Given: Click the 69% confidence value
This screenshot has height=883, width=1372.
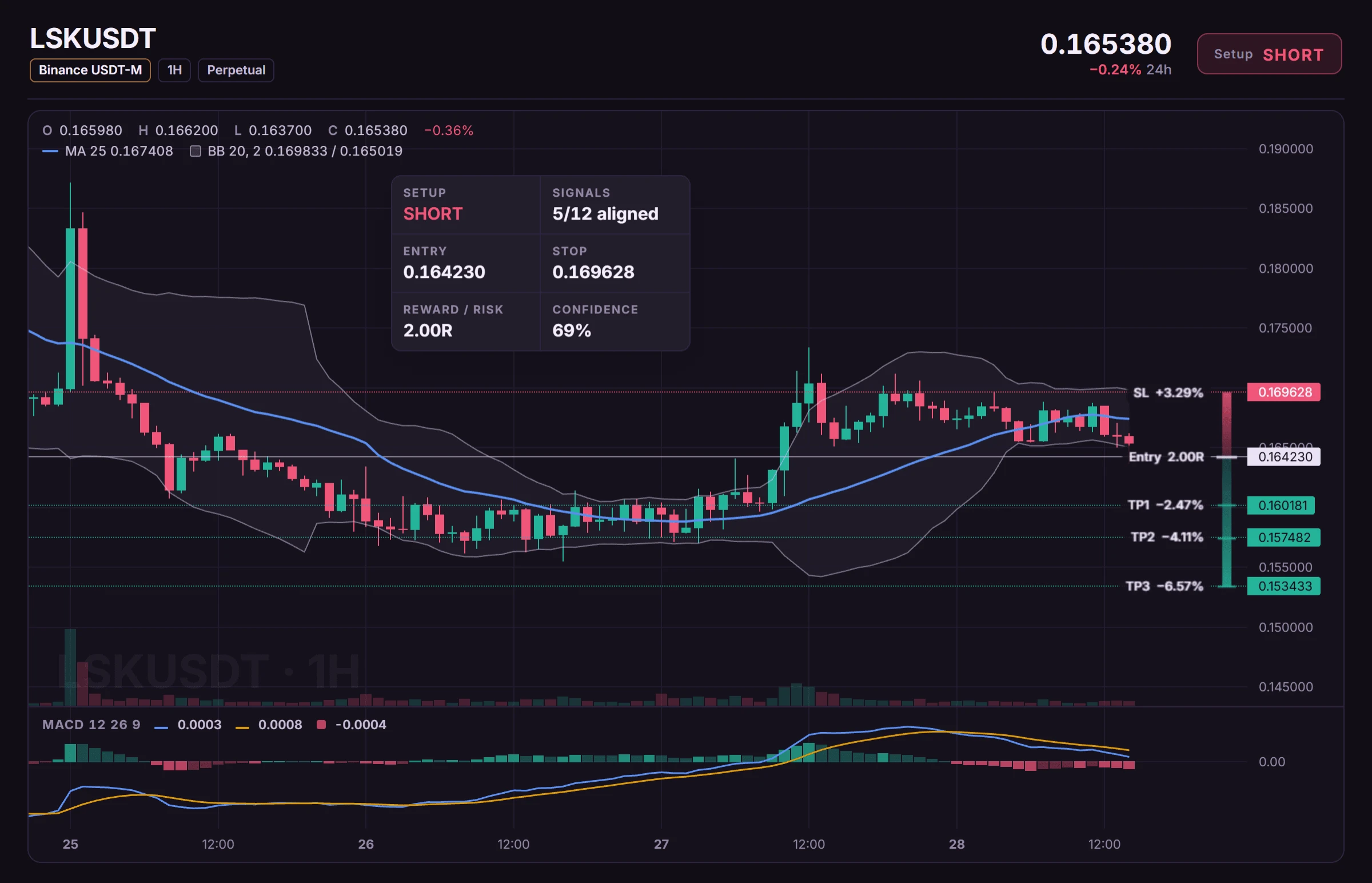Looking at the screenshot, I should click(x=571, y=331).
